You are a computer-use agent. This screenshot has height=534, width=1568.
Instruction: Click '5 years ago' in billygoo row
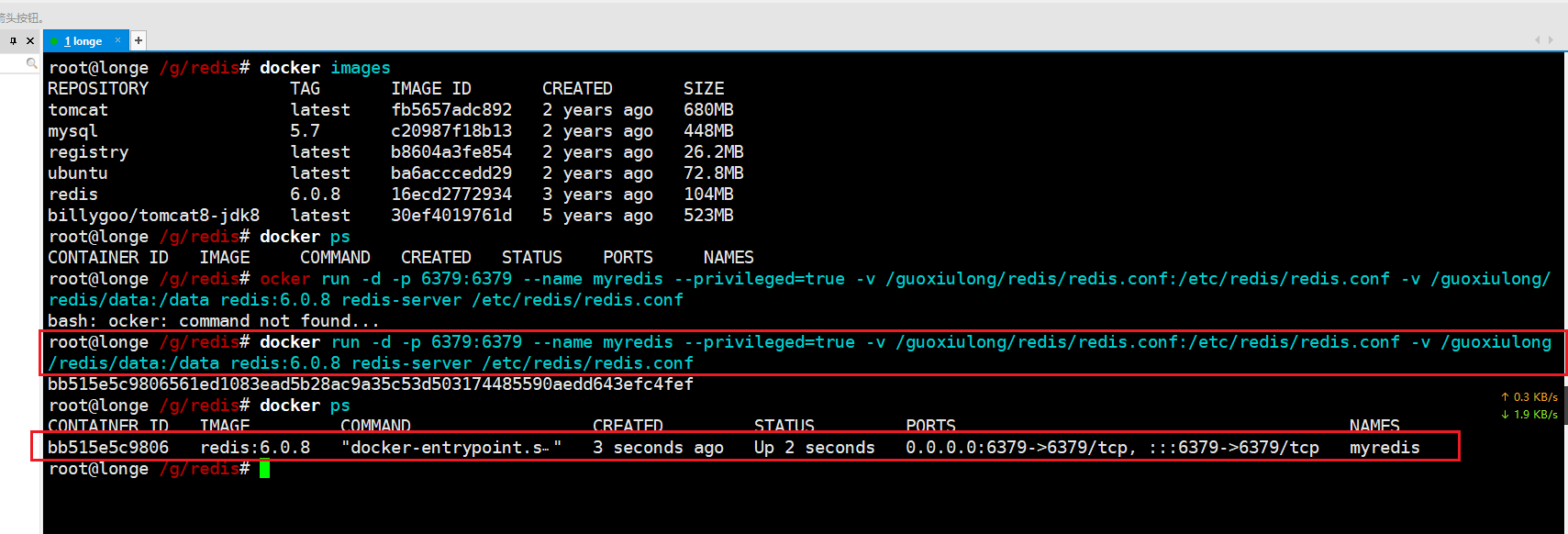[598, 216]
